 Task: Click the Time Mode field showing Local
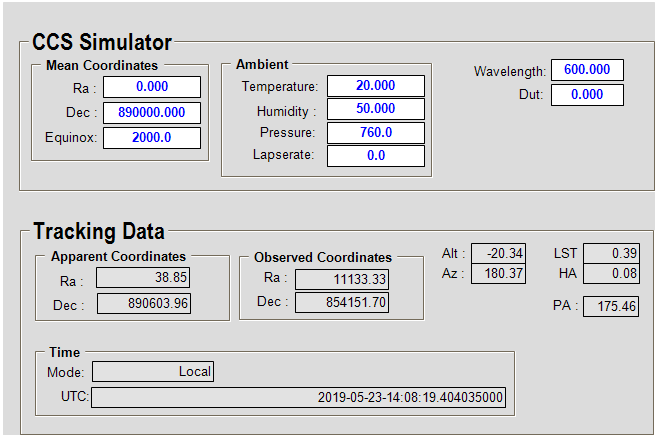point(153,372)
